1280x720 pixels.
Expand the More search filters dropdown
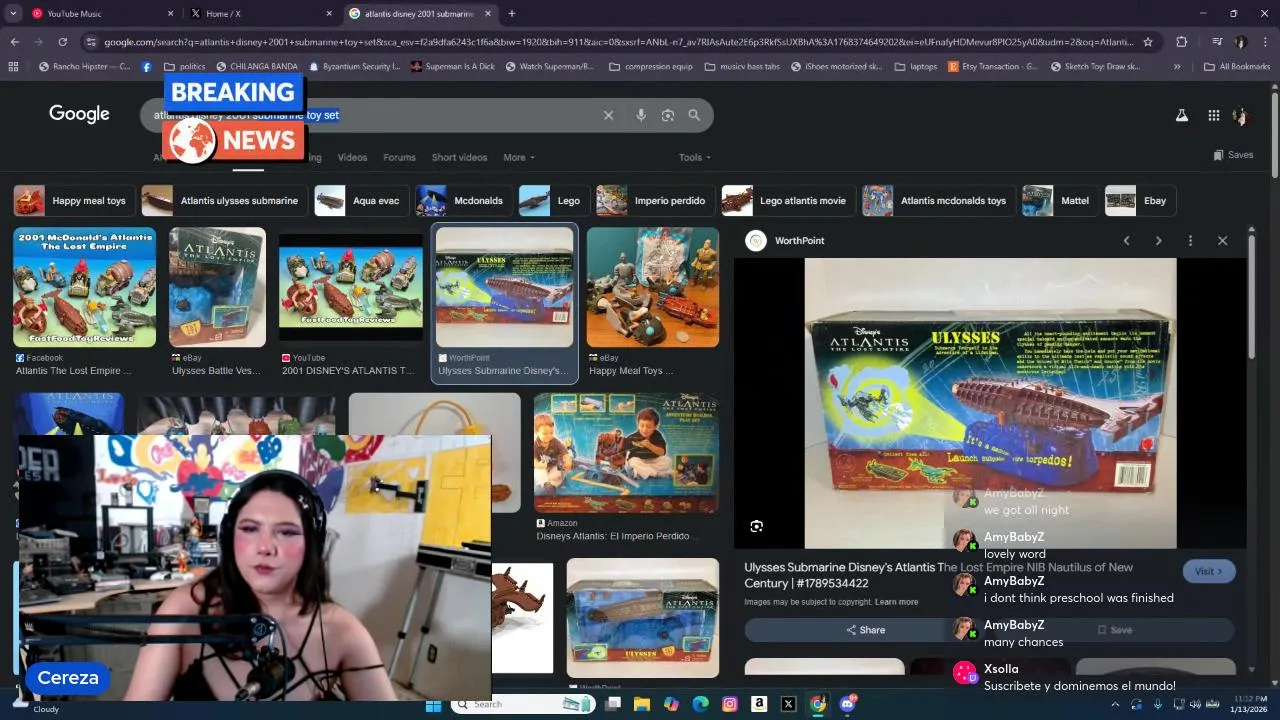click(x=519, y=157)
